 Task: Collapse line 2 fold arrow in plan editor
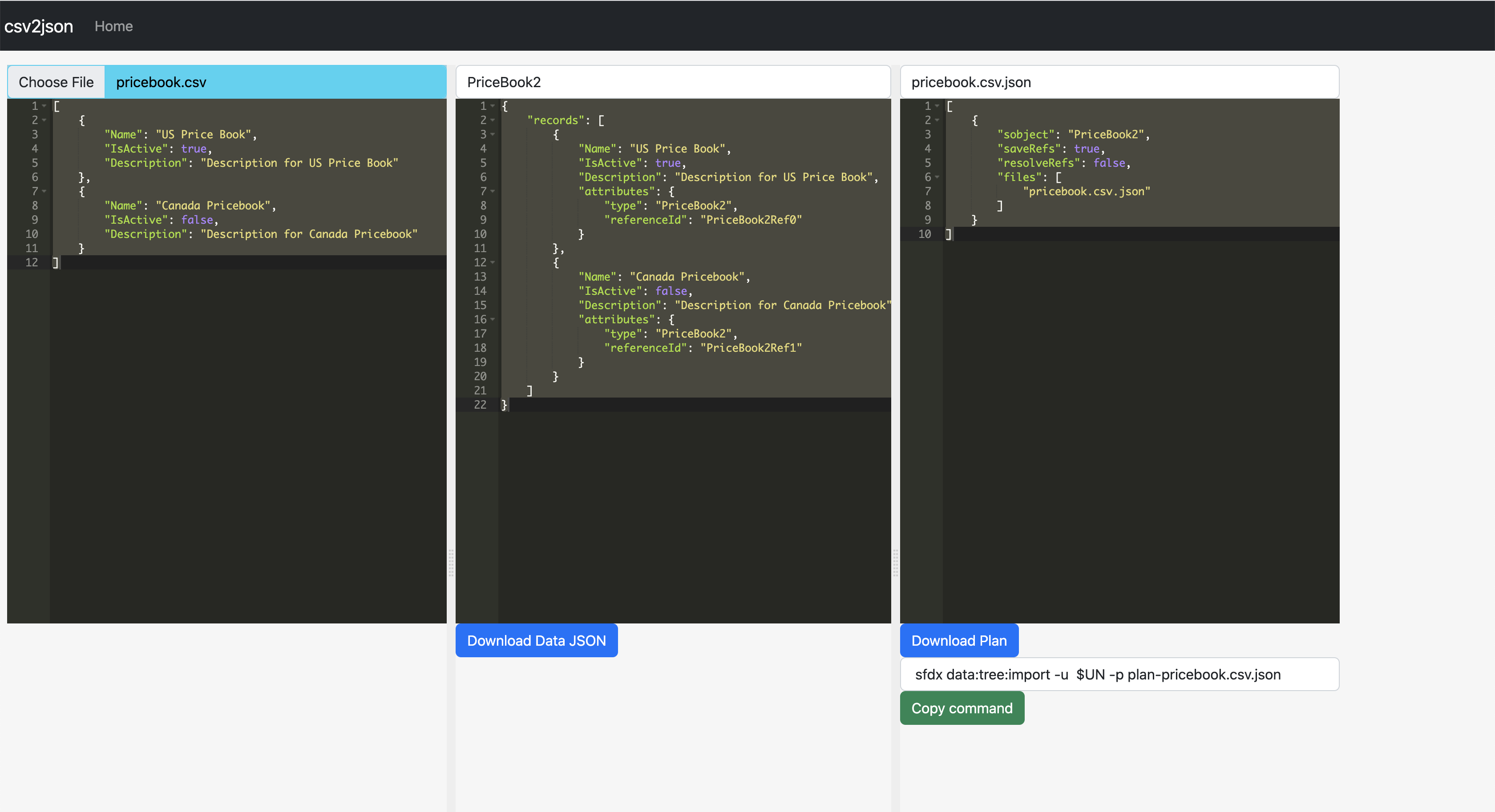point(937,120)
